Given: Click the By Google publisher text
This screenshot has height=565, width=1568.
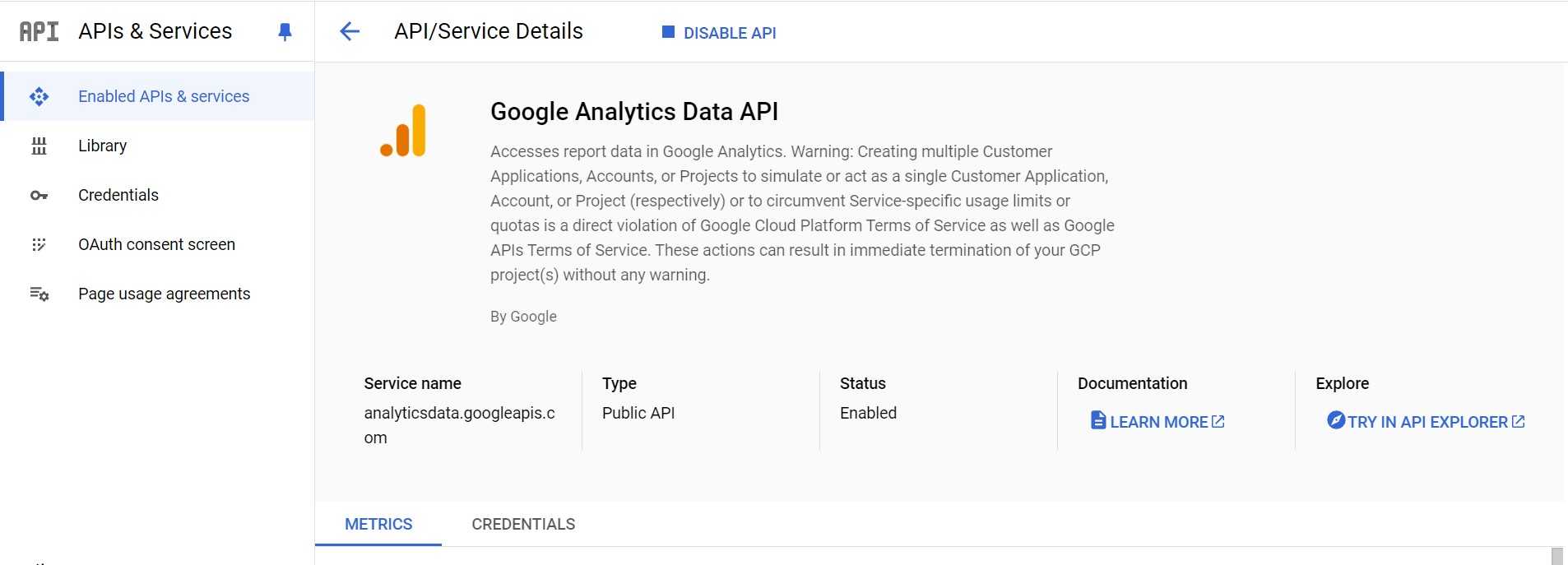Looking at the screenshot, I should click(x=523, y=317).
